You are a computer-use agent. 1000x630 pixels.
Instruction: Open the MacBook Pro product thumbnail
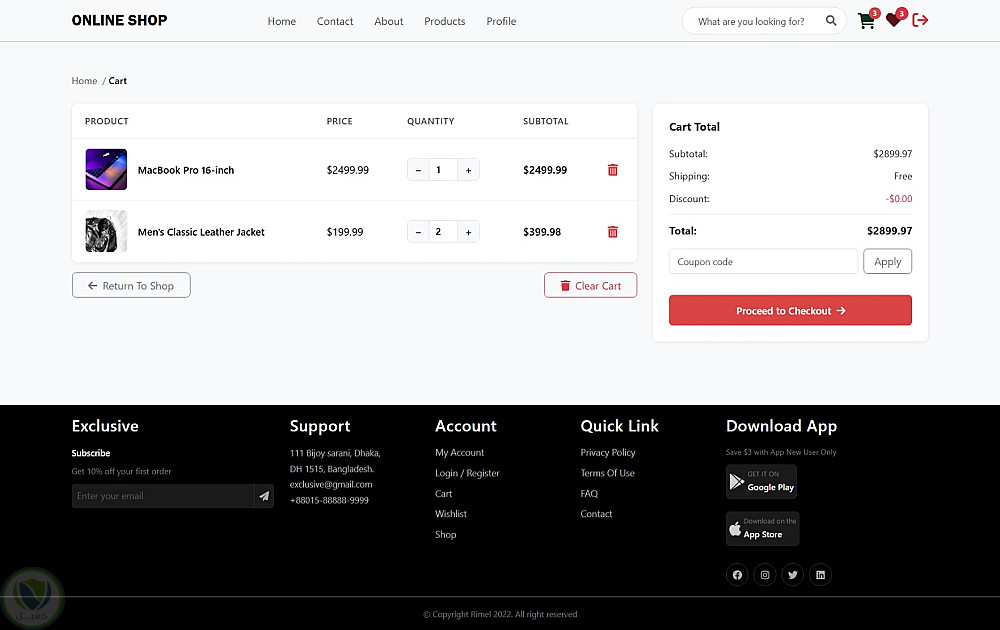click(x=106, y=170)
